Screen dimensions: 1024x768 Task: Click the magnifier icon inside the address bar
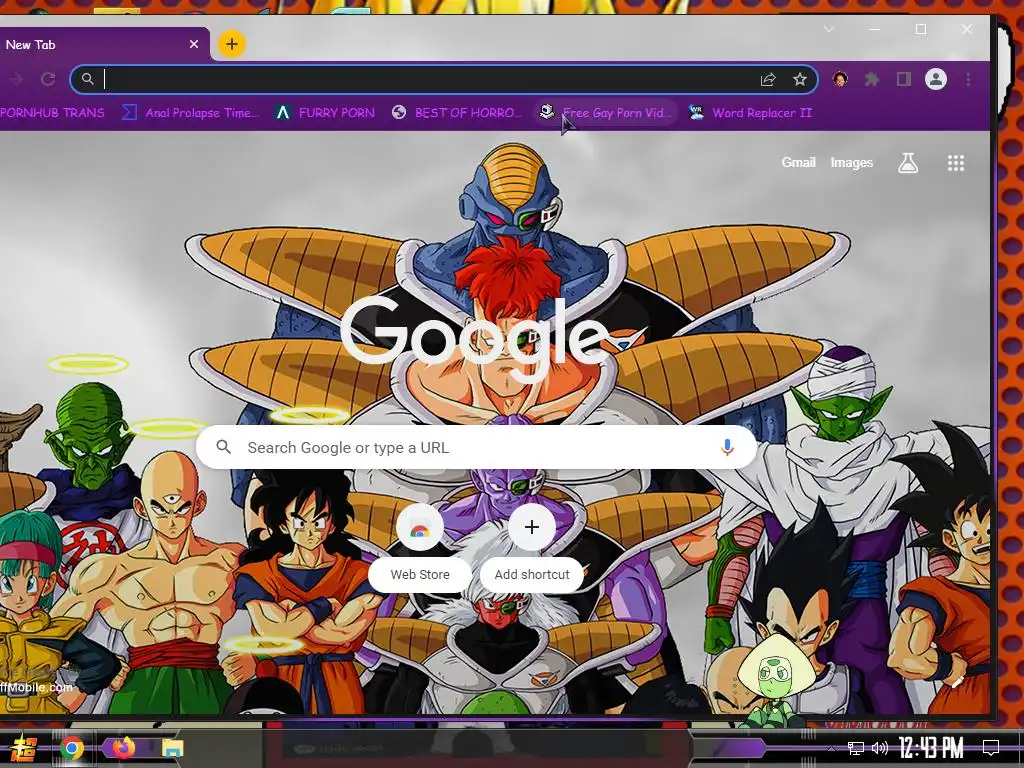88,80
